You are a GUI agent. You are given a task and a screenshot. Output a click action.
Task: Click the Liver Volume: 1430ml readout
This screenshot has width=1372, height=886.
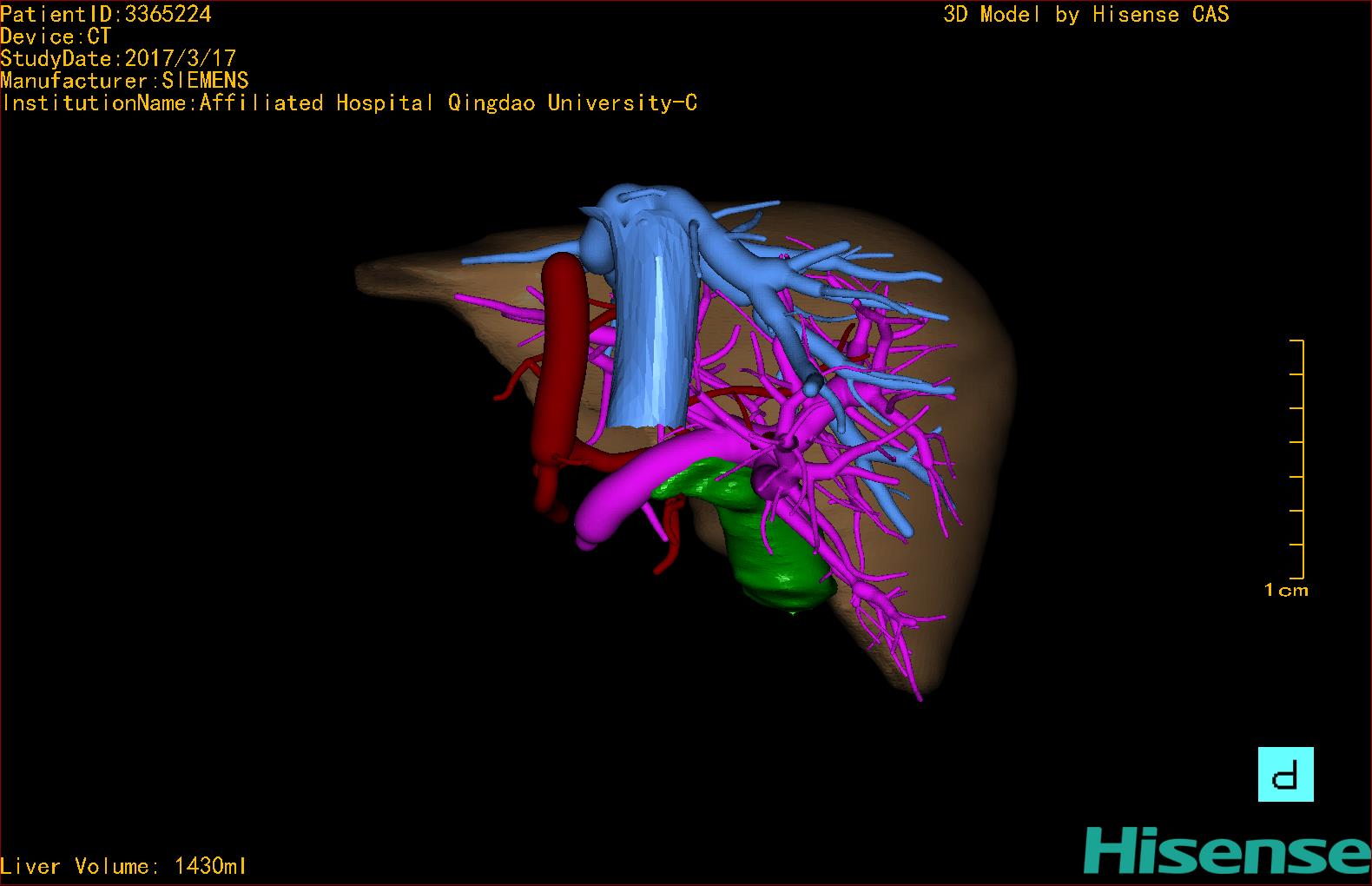click(x=123, y=866)
